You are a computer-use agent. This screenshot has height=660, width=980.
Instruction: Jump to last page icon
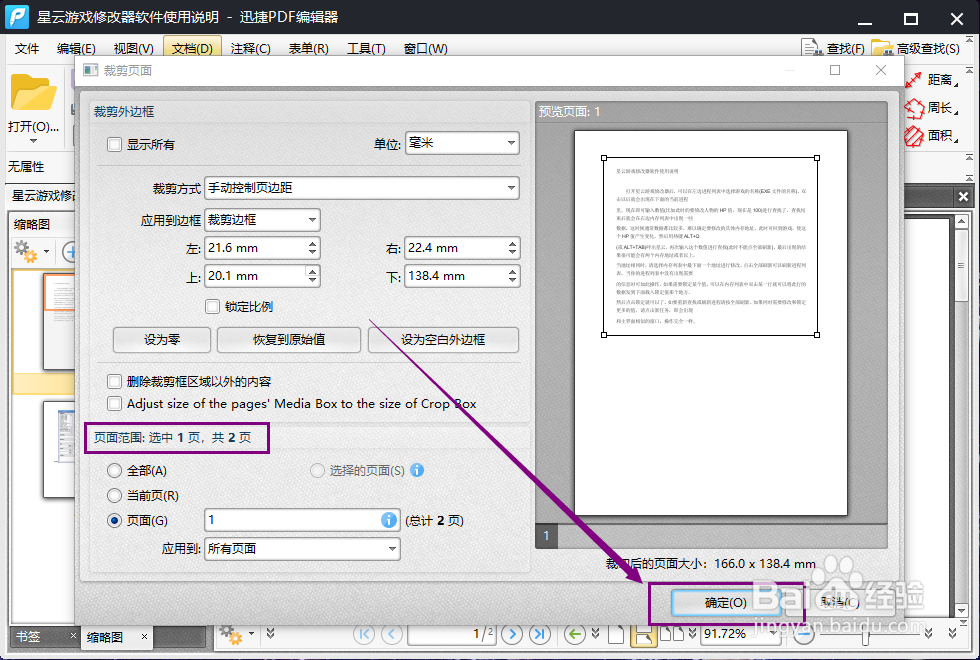tap(540, 634)
